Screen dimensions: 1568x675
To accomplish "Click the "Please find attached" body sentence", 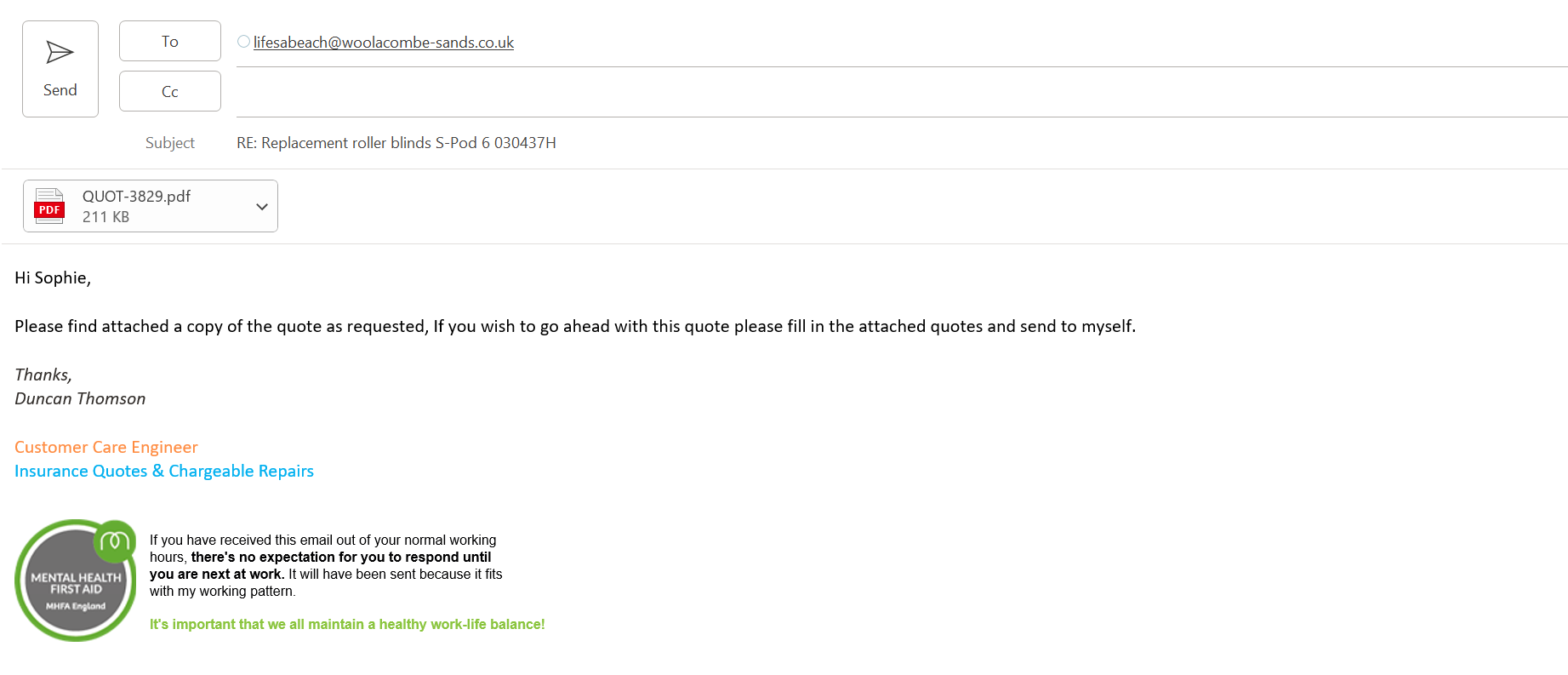I will 575,327.
